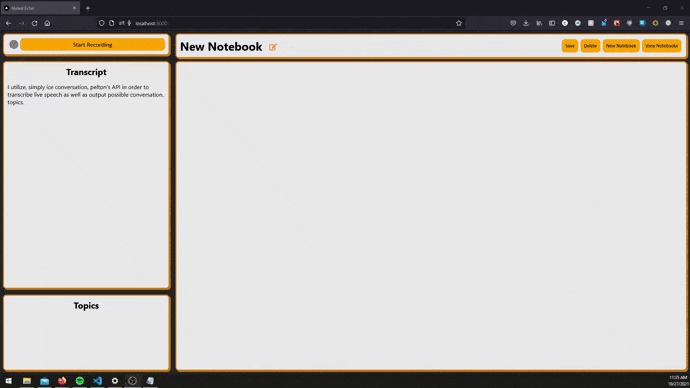Open the browser hamburger menu

(x=681, y=23)
